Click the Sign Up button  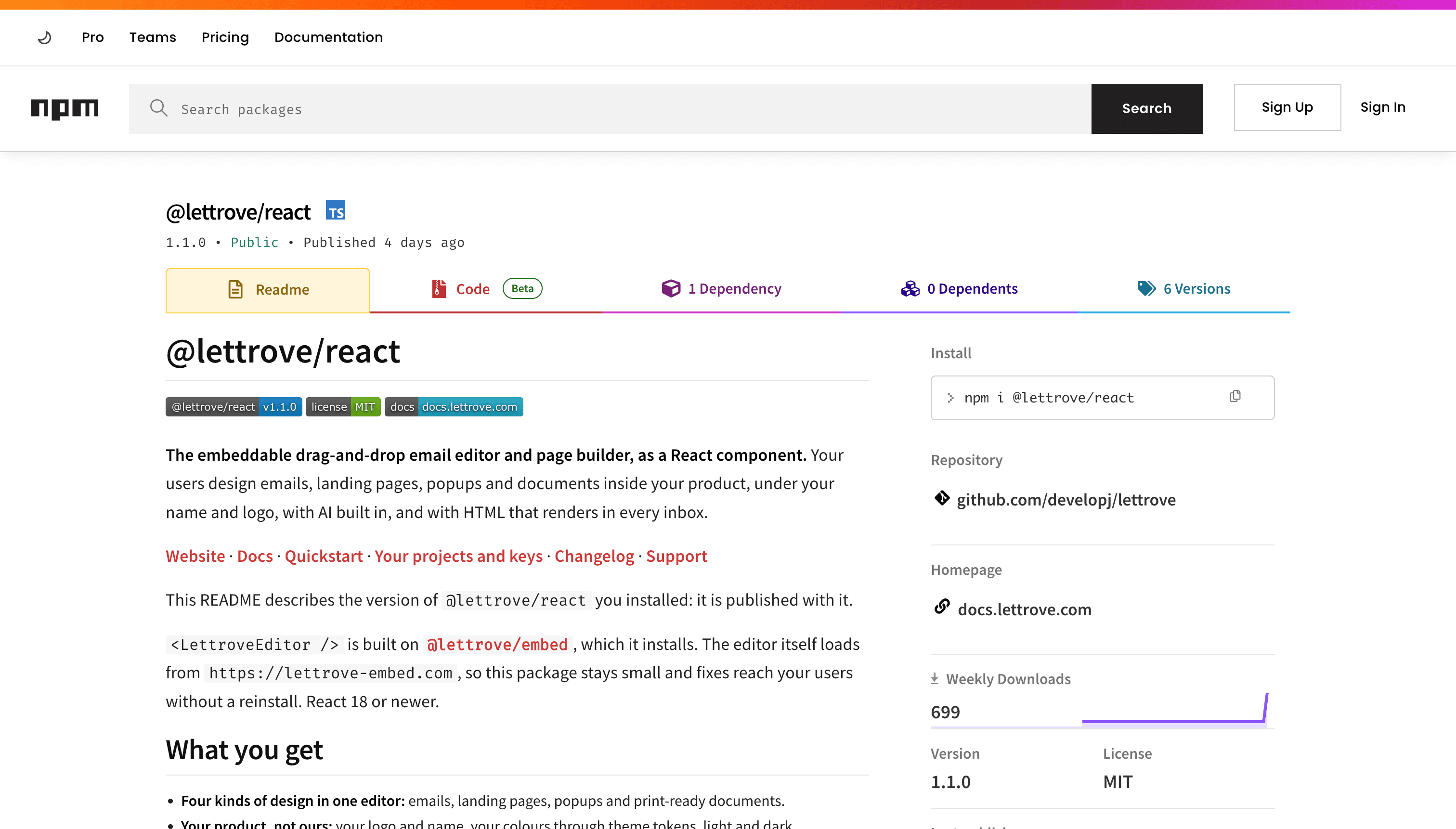pyautogui.click(x=1287, y=108)
